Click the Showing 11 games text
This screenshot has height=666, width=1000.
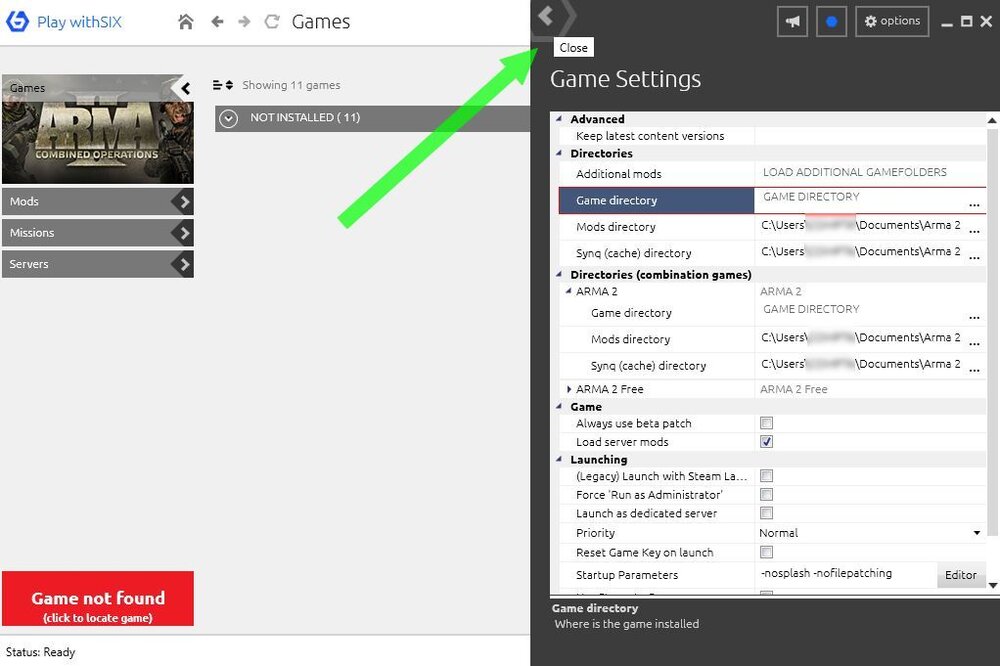[291, 85]
